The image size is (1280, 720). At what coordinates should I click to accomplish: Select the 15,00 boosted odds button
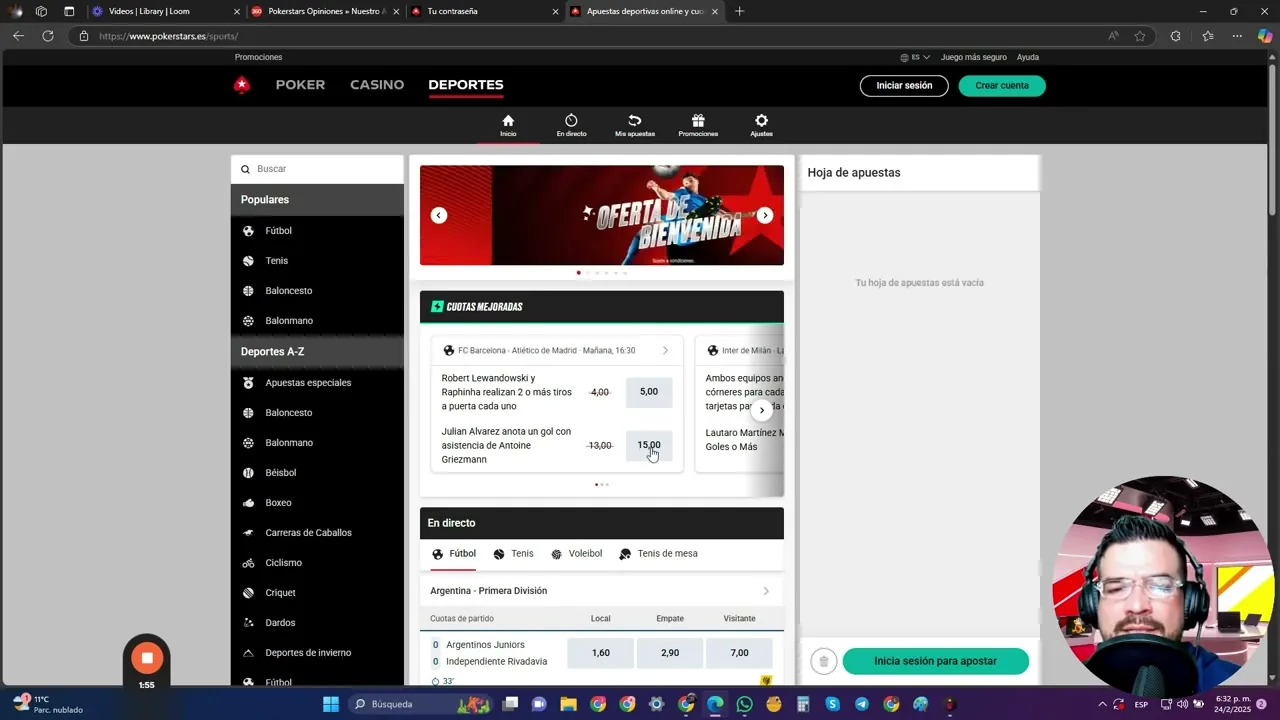(x=649, y=446)
